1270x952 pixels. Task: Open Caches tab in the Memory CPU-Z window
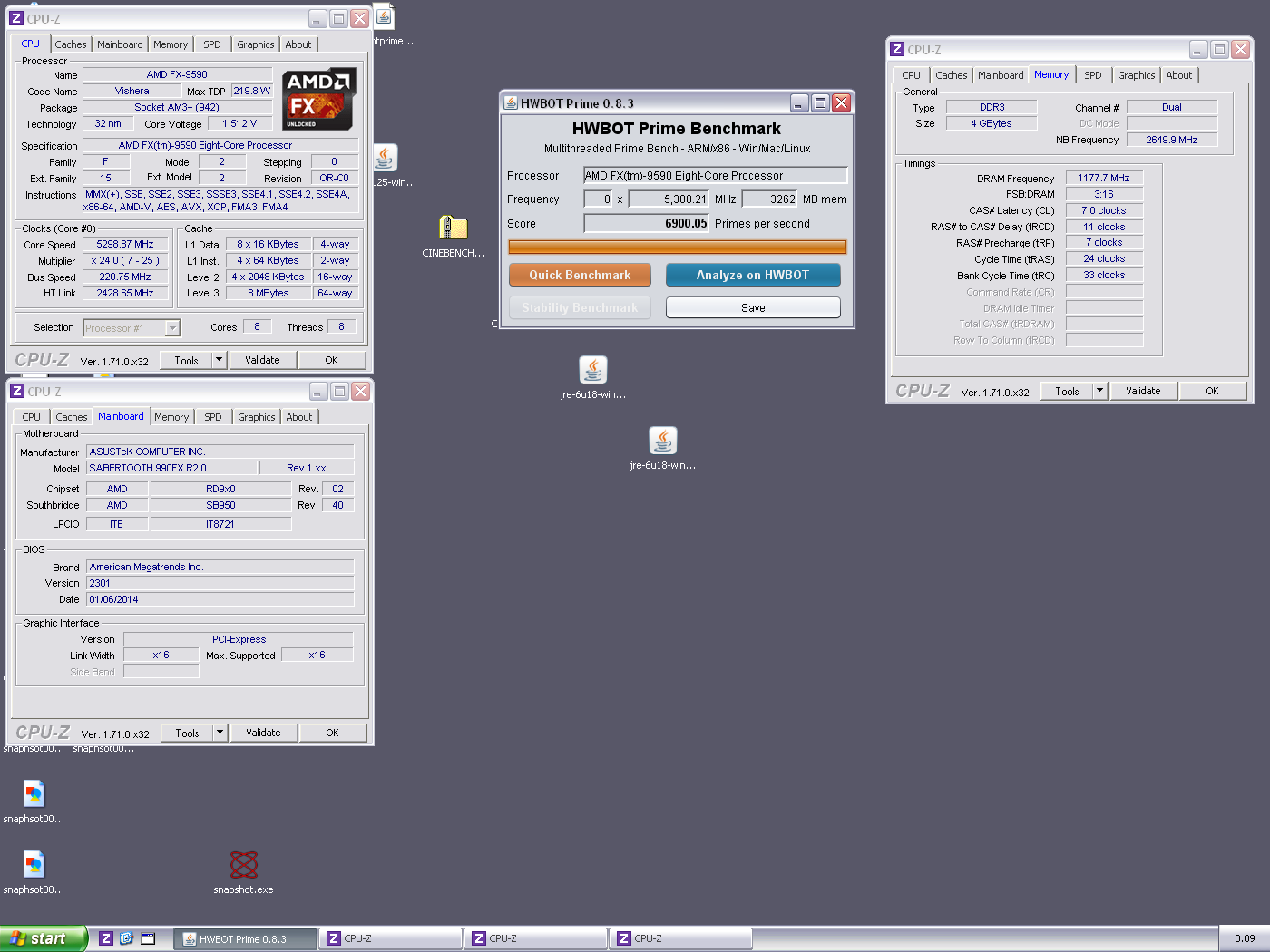pos(952,75)
